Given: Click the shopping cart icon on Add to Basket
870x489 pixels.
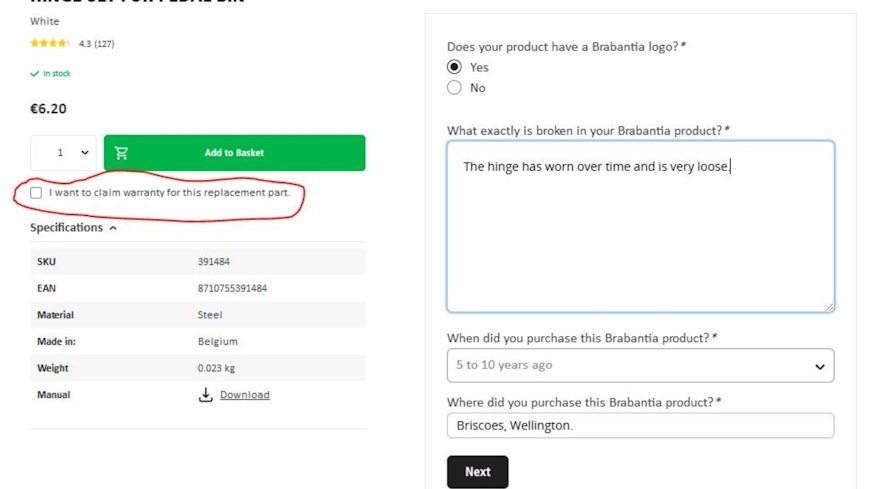Looking at the screenshot, I should point(121,153).
